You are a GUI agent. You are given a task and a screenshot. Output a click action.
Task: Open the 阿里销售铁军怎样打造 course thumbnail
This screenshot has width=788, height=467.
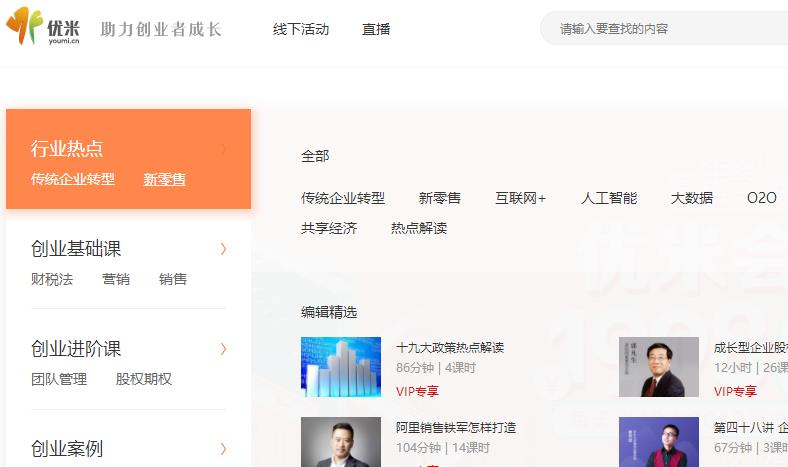click(341, 442)
